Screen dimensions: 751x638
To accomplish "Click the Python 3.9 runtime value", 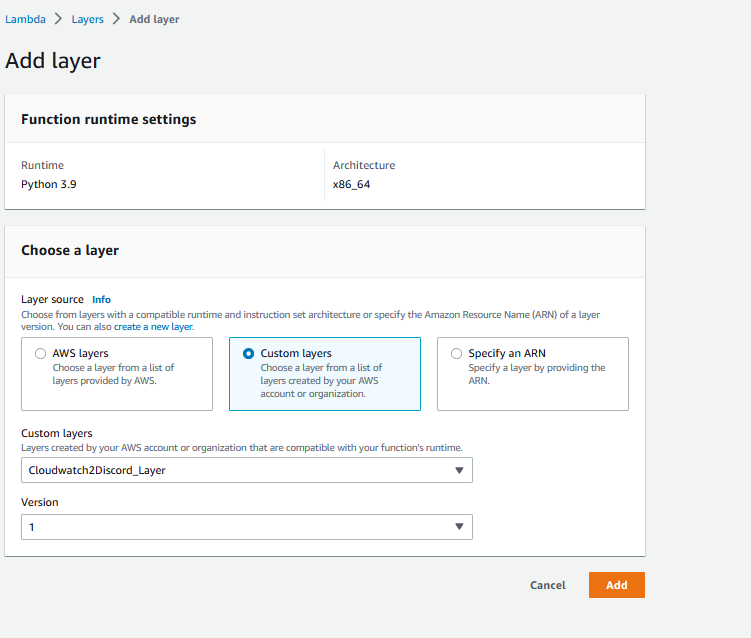I will [49, 184].
